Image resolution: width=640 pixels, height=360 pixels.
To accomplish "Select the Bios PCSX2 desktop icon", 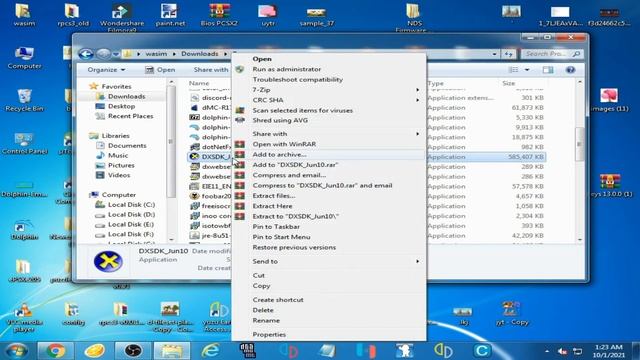I will point(219,15).
